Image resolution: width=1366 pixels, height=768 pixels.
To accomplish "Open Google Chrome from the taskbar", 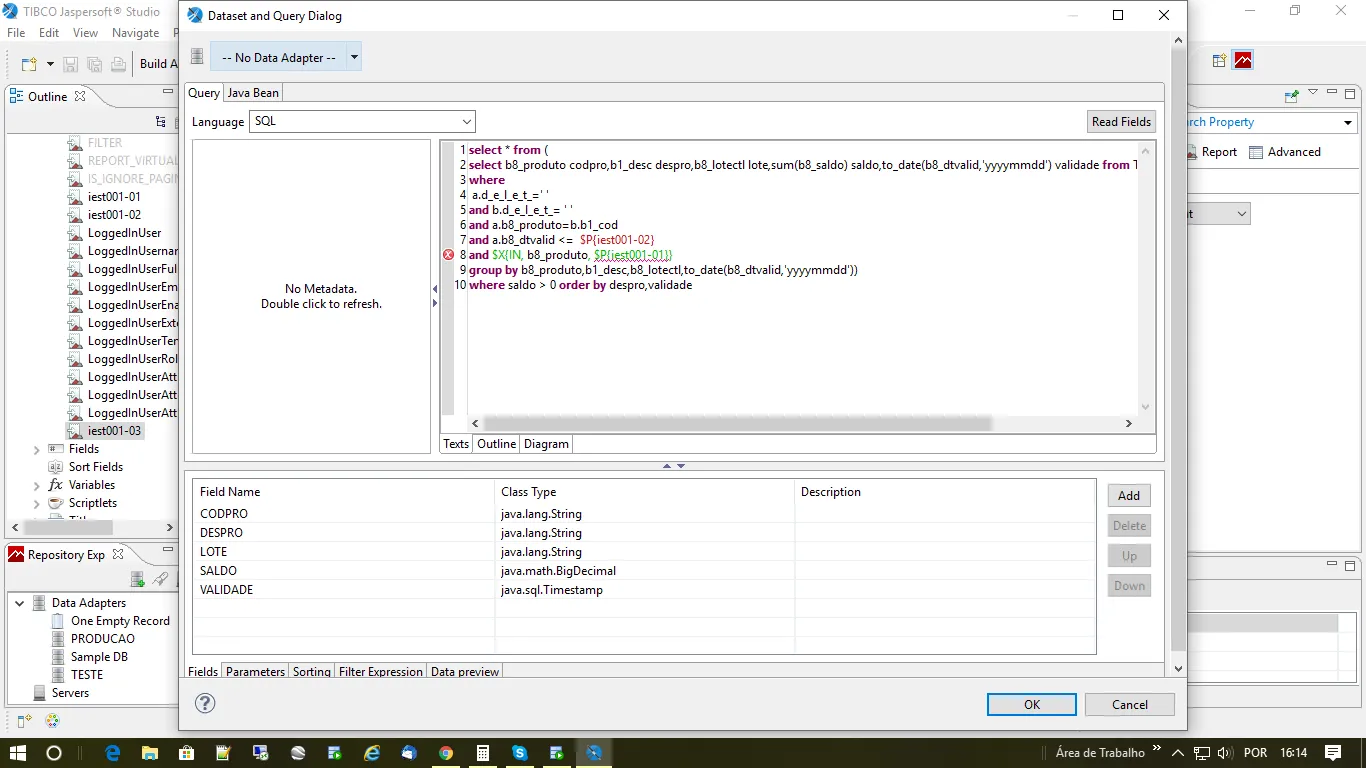I will pyautogui.click(x=446, y=753).
